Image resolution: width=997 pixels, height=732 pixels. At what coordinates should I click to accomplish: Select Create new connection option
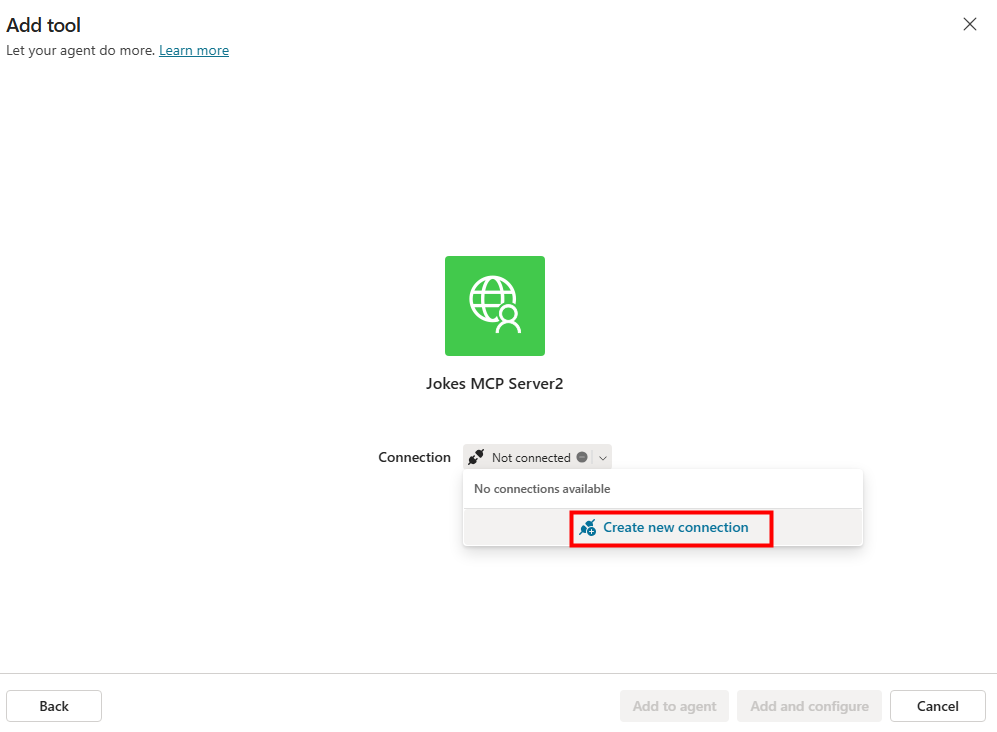coord(675,528)
